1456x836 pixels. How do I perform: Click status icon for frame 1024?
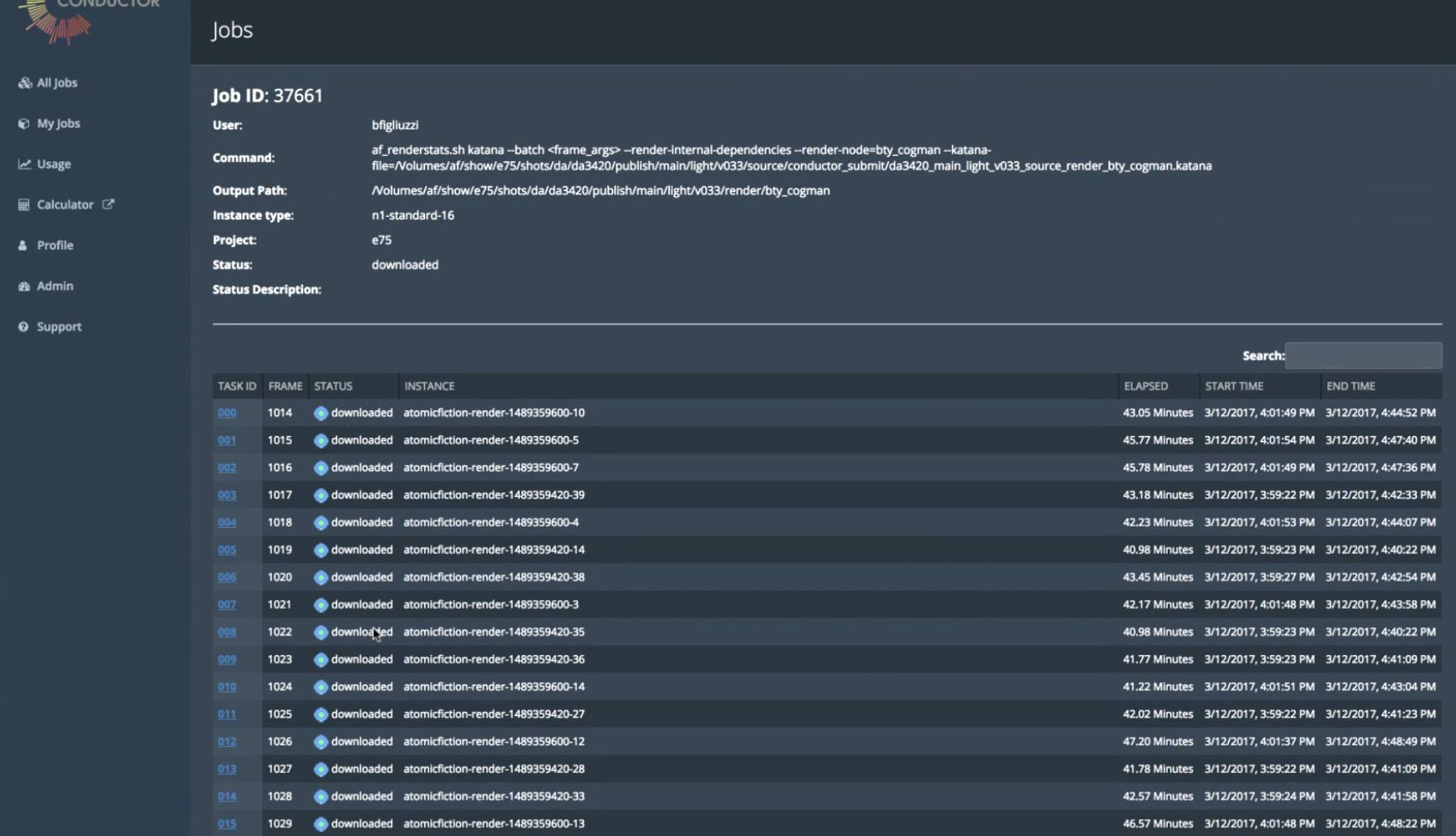tap(321, 687)
